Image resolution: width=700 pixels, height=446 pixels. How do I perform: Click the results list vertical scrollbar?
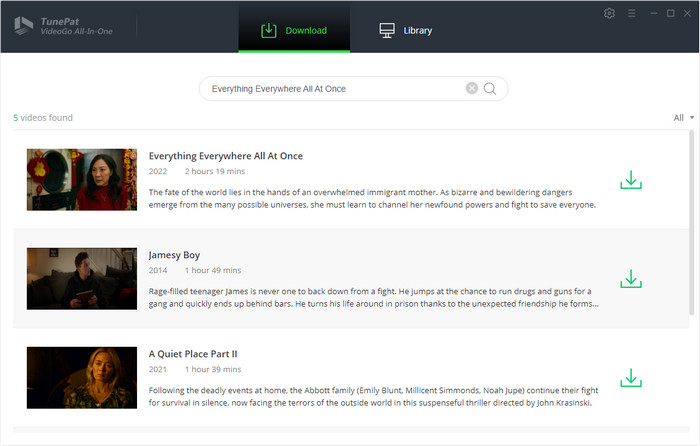pyautogui.click(x=691, y=220)
